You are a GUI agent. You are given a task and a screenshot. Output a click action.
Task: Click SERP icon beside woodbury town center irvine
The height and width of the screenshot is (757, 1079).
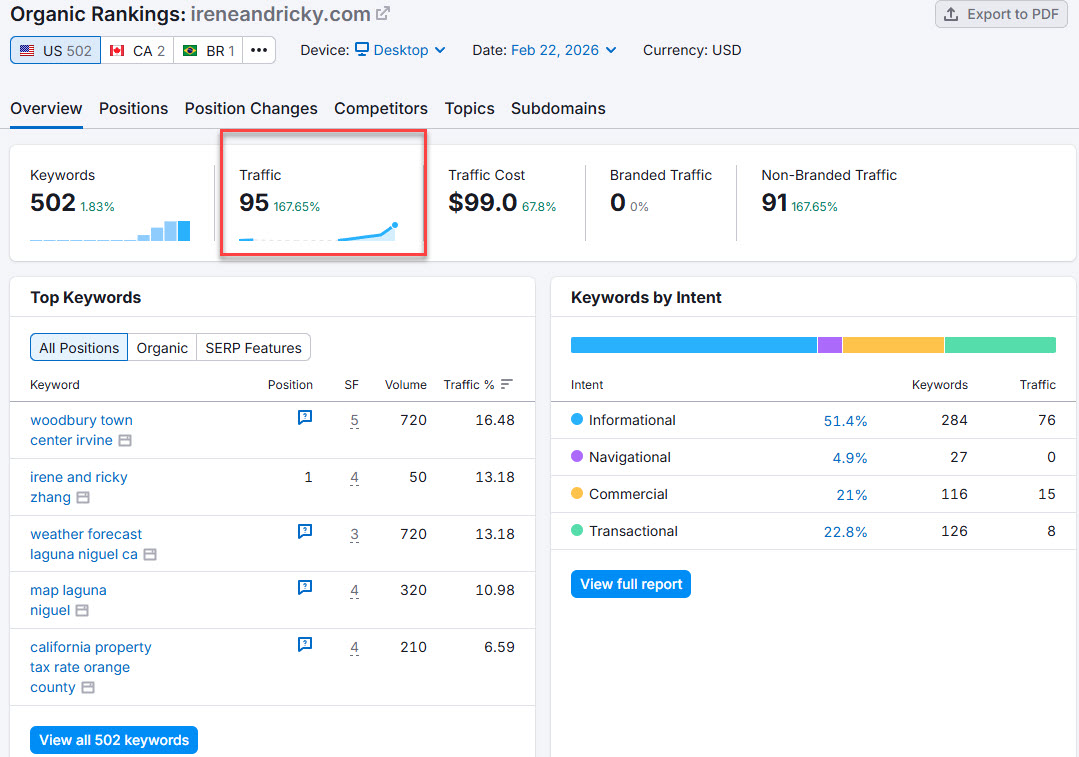coord(125,440)
